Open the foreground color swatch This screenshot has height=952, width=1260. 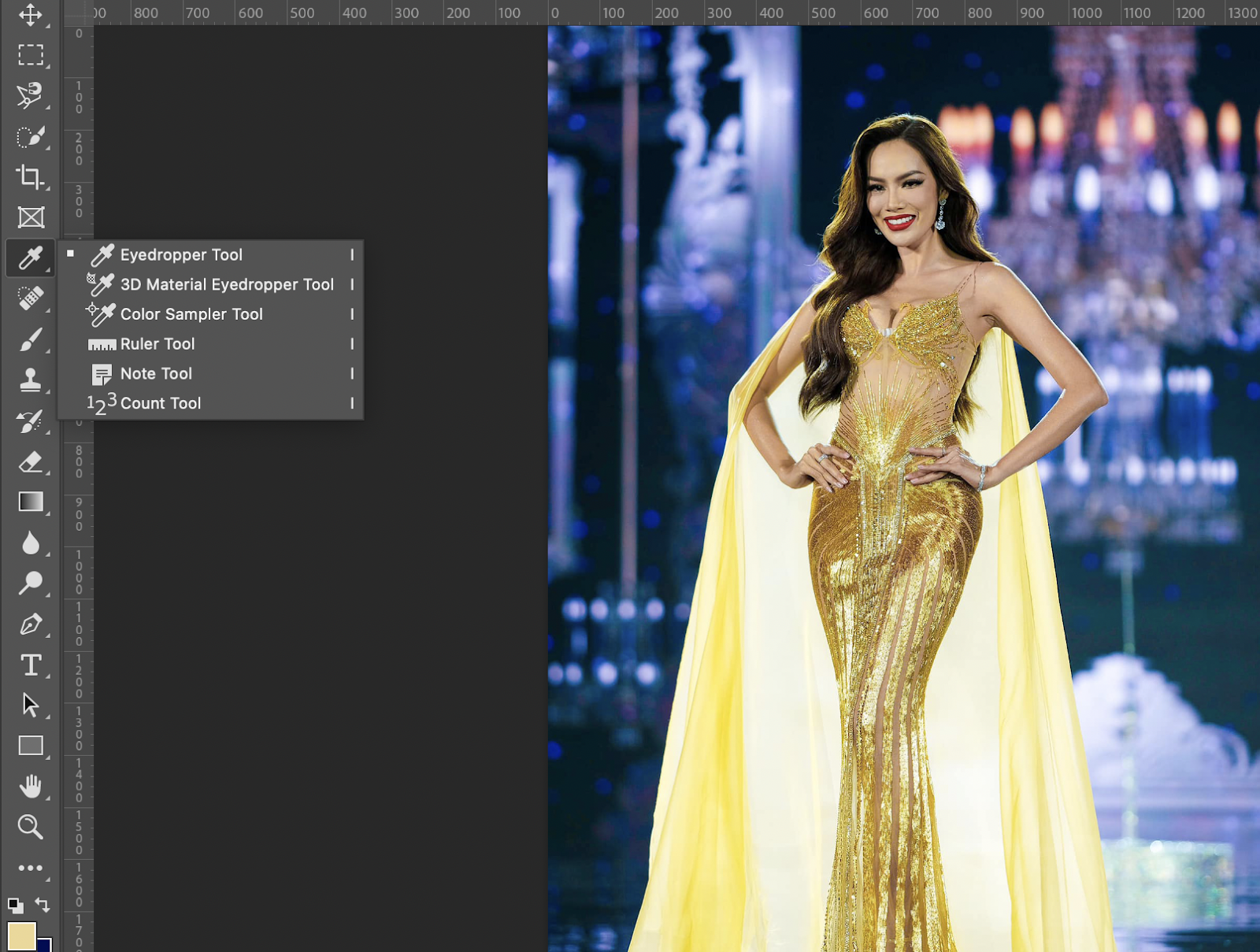(21, 937)
